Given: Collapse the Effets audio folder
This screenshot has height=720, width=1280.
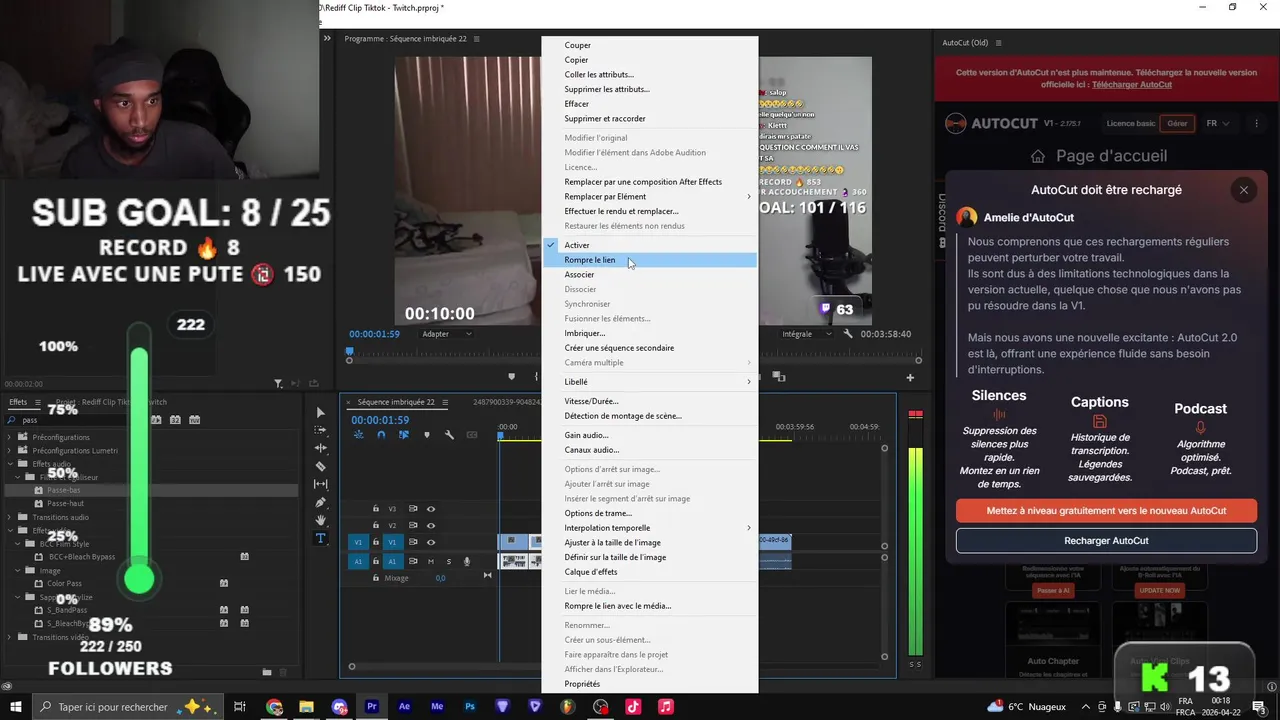Looking at the screenshot, I should [x=10, y=464].
